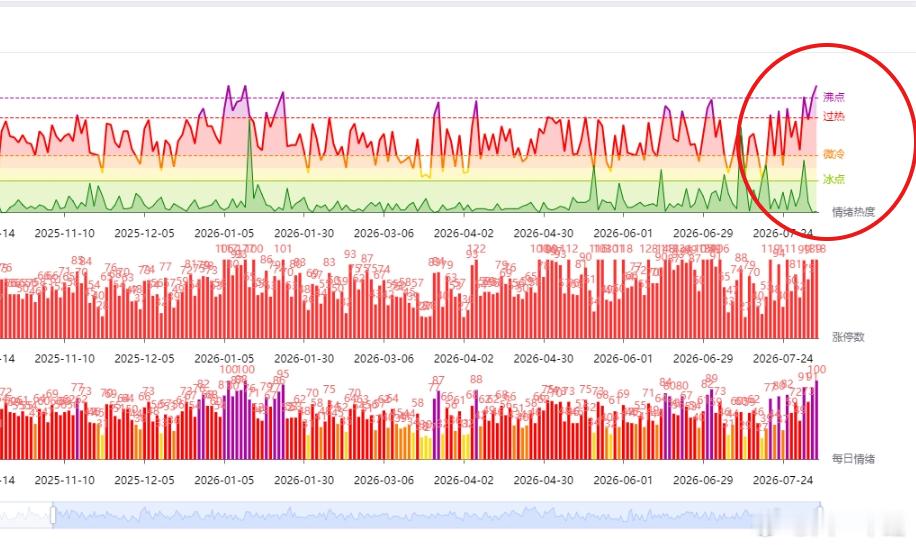Click 2026-04-30 date under the 涨停数 chart
Image resolution: width=916 pixels, height=546 pixels.
pyautogui.click(x=543, y=359)
